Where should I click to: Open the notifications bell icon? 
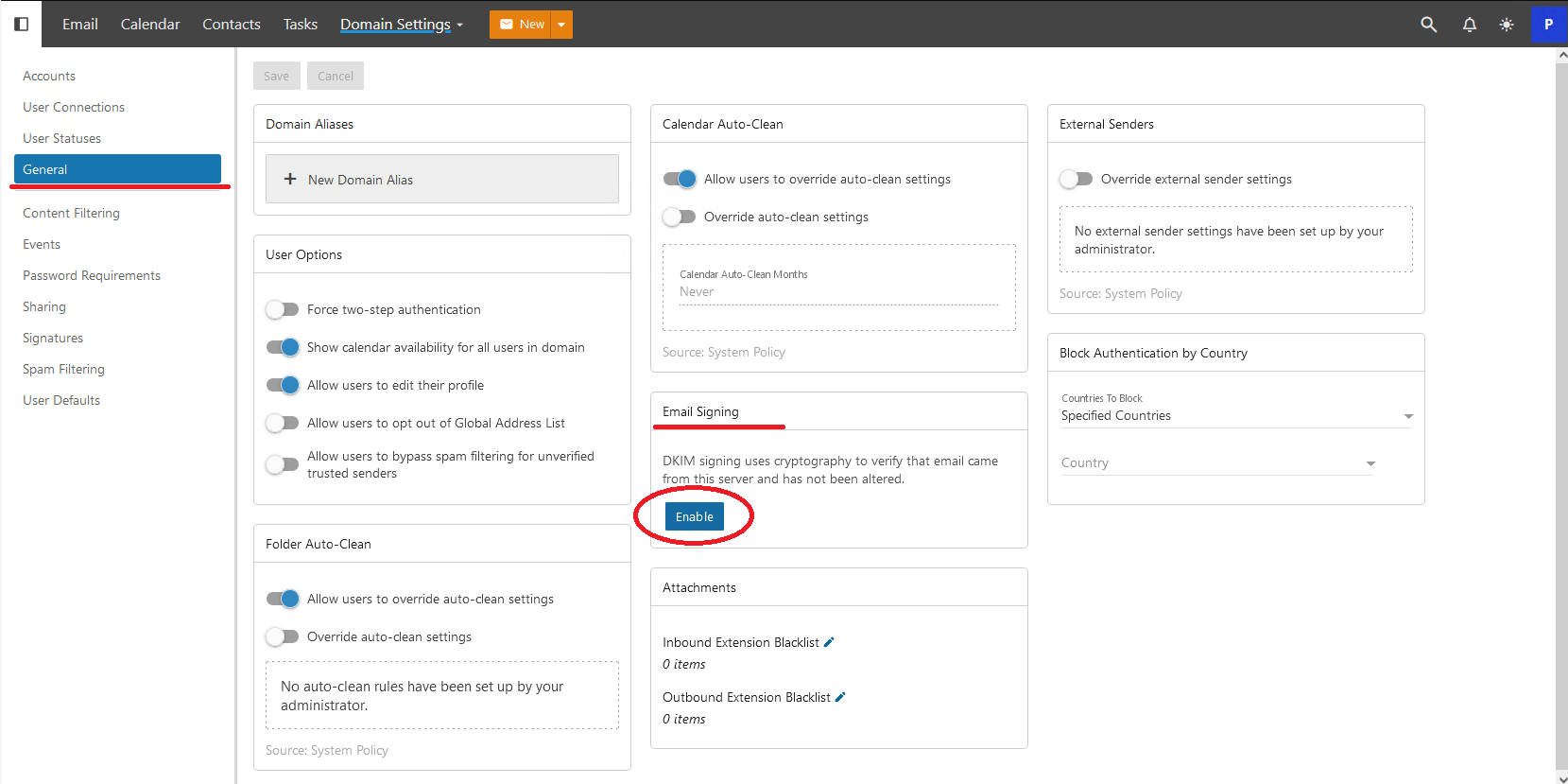[1469, 25]
